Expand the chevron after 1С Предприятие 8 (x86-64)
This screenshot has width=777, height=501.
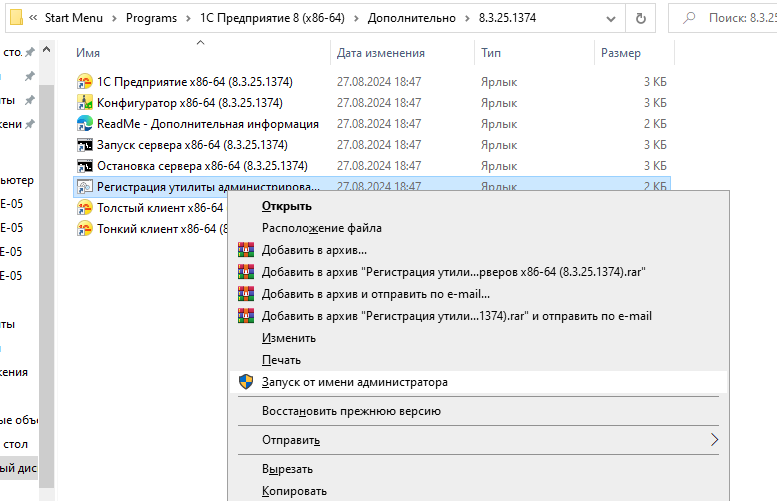[x=356, y=18]
